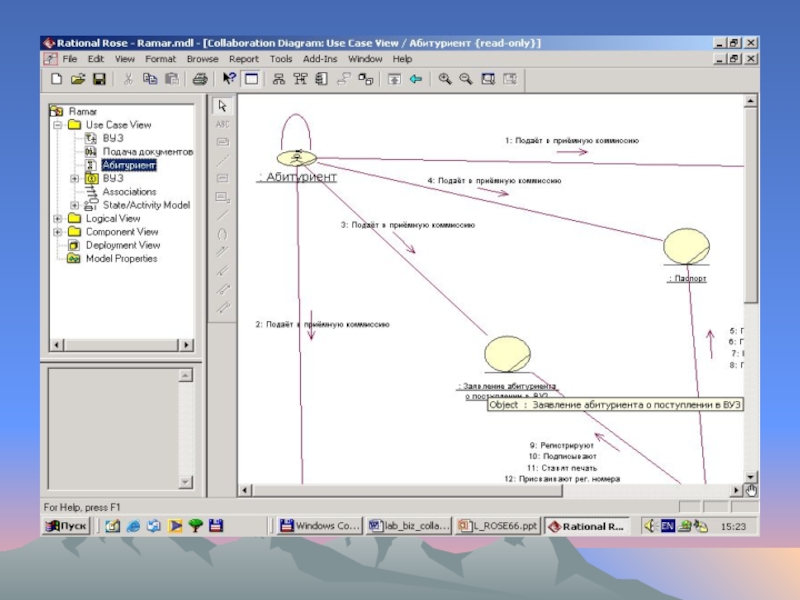Select Подача документов diagram in tree

click(x=147, y=152)
